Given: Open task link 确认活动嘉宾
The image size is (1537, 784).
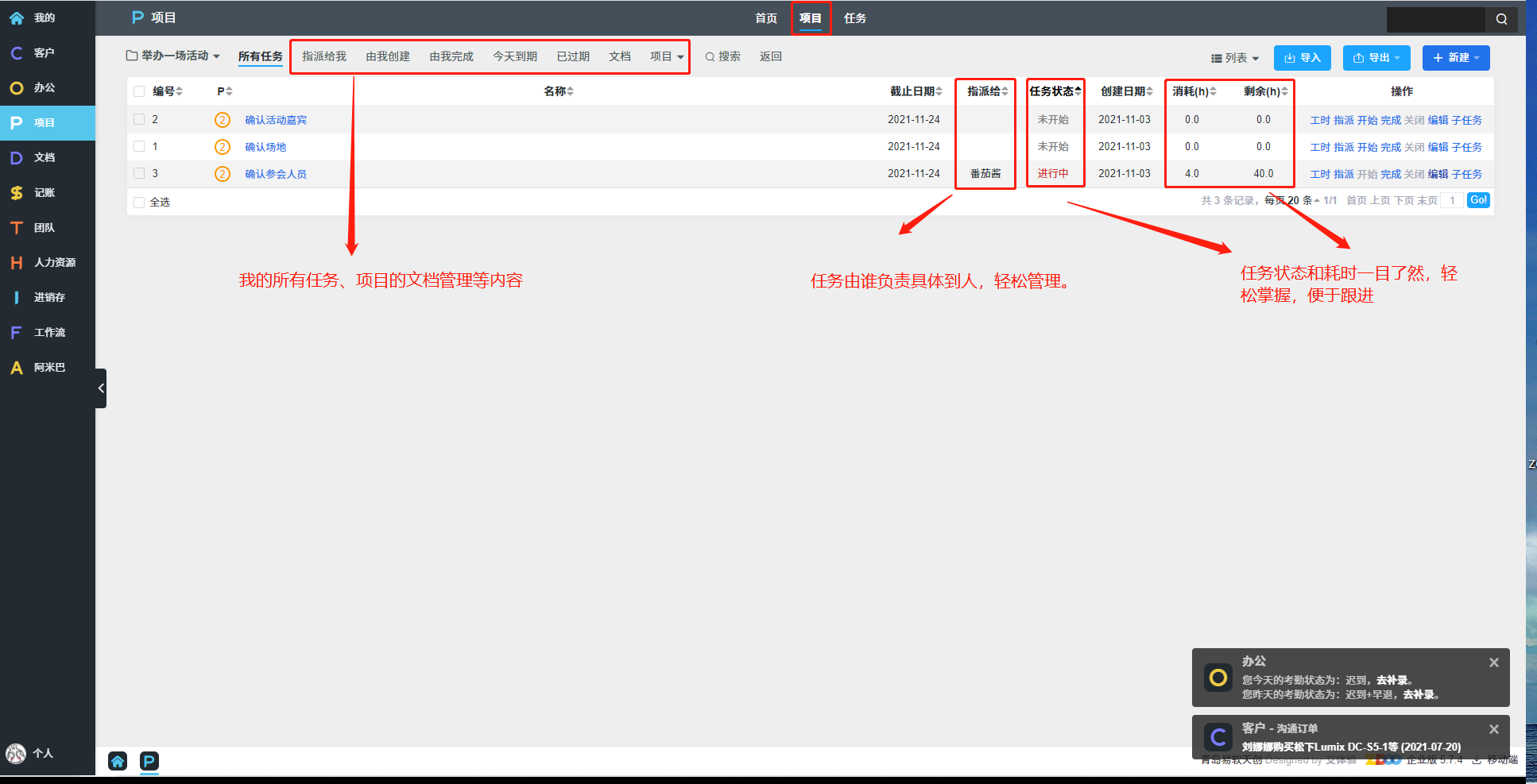Looking at the screenshot, I should click(x=276, y=120).
